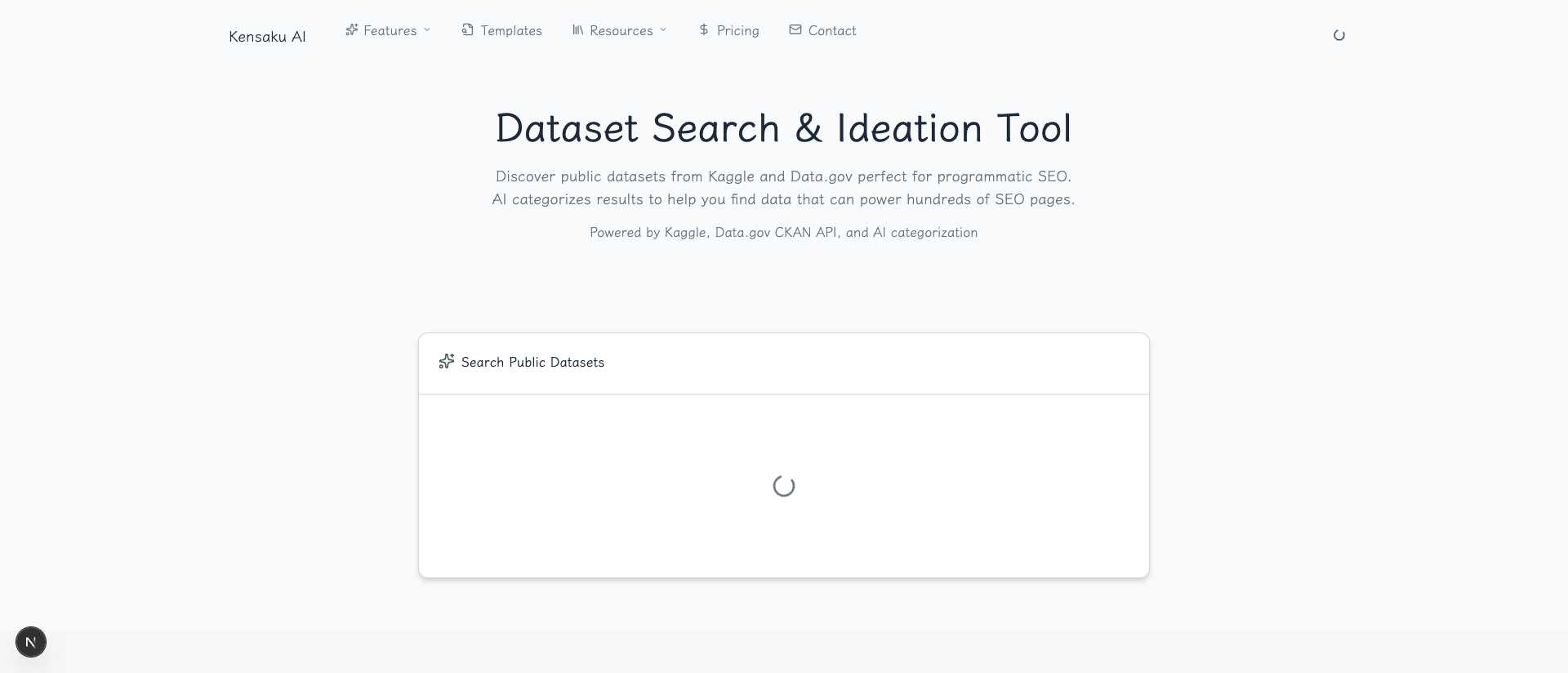Click the sparkles icon beside Features
The image size is (1568, 673).
(x=352, y=30)
